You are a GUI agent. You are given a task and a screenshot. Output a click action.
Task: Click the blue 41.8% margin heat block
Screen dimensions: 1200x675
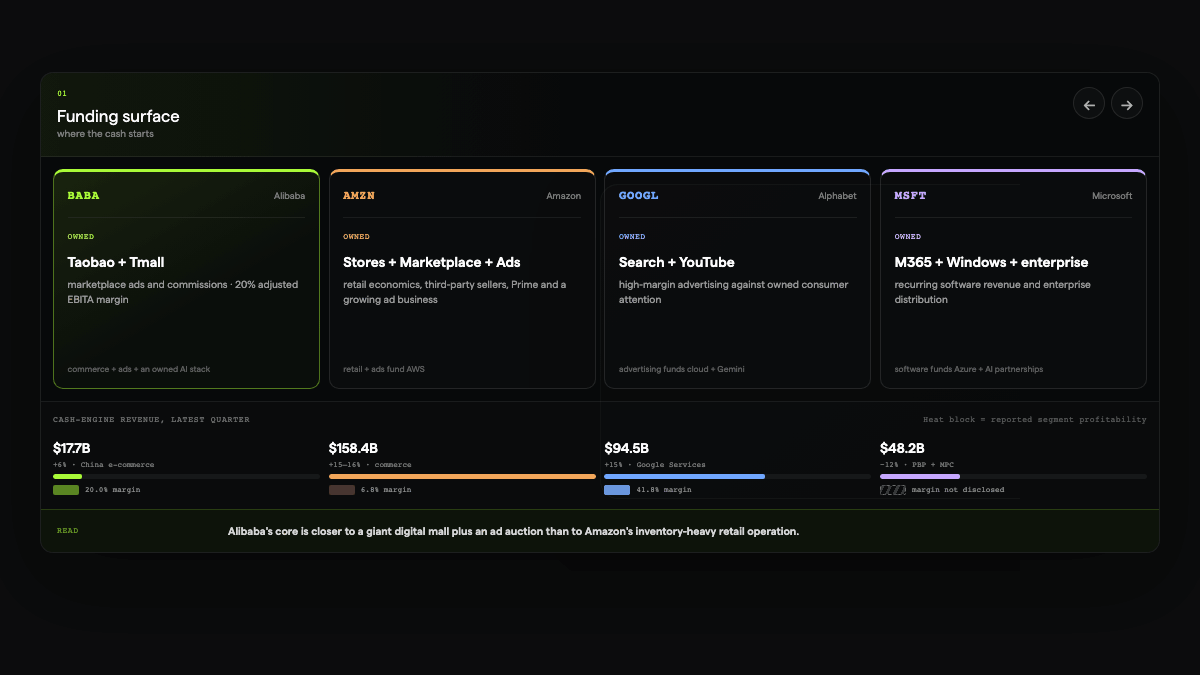pyautogui.click(x=617, y=490)
